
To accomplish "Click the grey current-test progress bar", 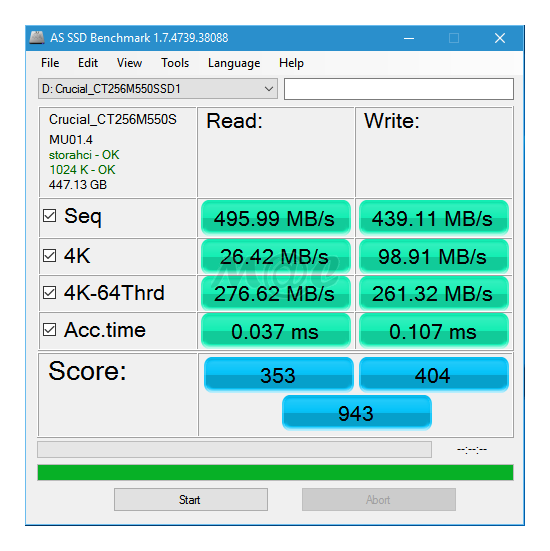I will coord(234,449).
